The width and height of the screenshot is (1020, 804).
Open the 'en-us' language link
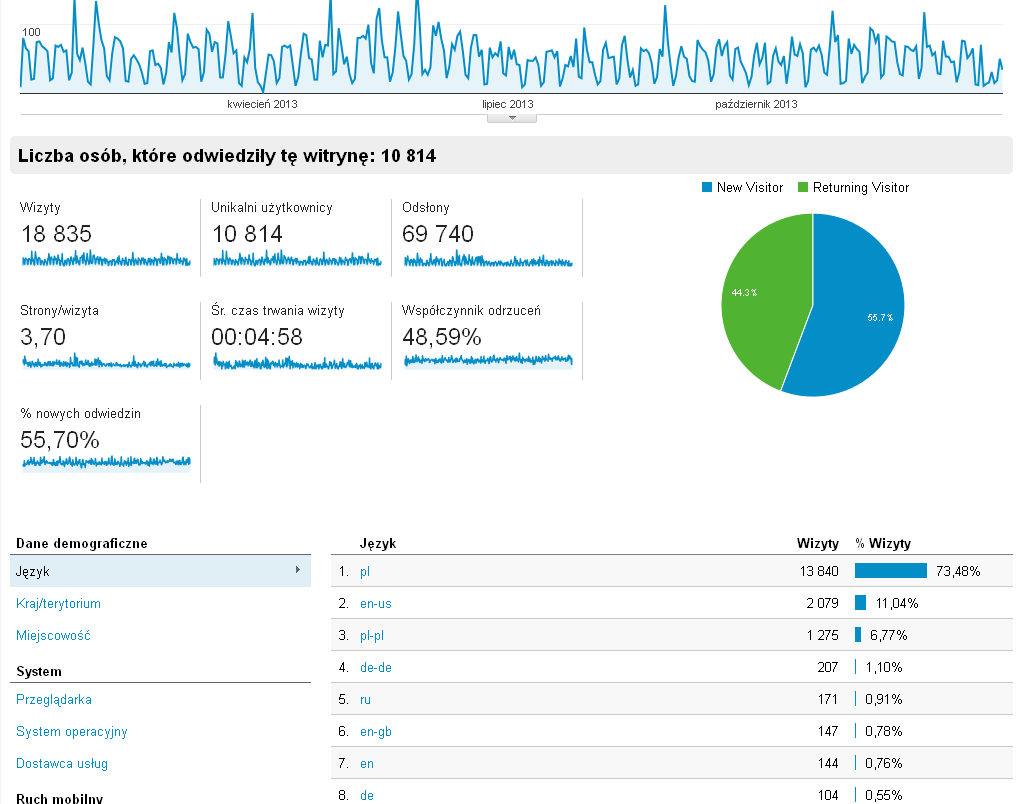click(376, 604)
